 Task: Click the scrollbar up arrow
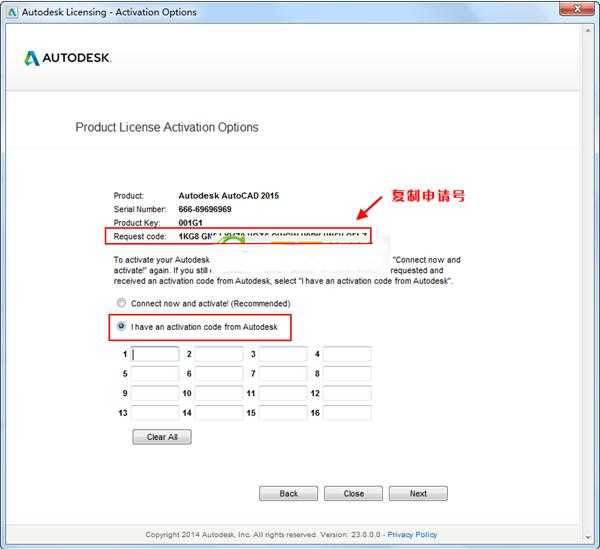pos(588,30)
